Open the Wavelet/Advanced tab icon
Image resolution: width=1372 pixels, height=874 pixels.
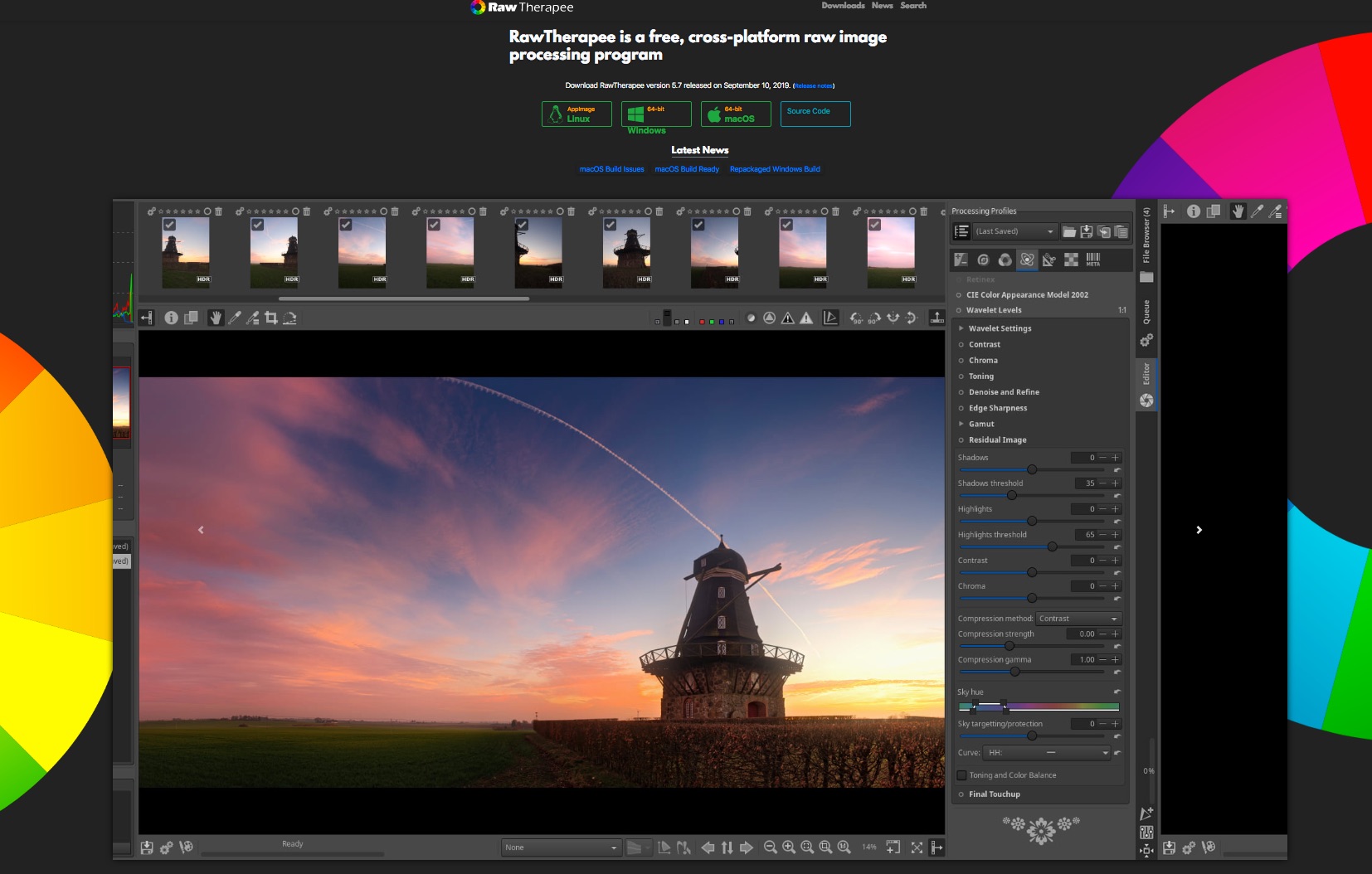pos(1027,260)
